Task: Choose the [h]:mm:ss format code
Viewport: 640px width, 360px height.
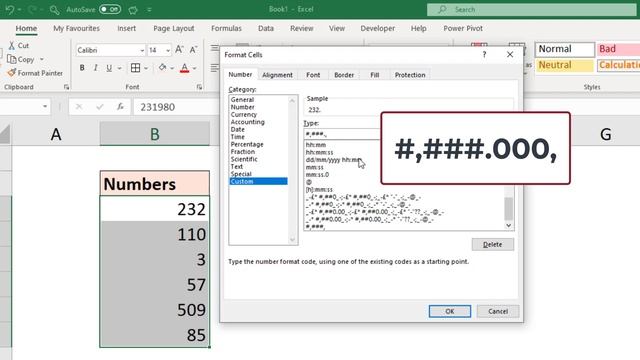Action: 319,190
